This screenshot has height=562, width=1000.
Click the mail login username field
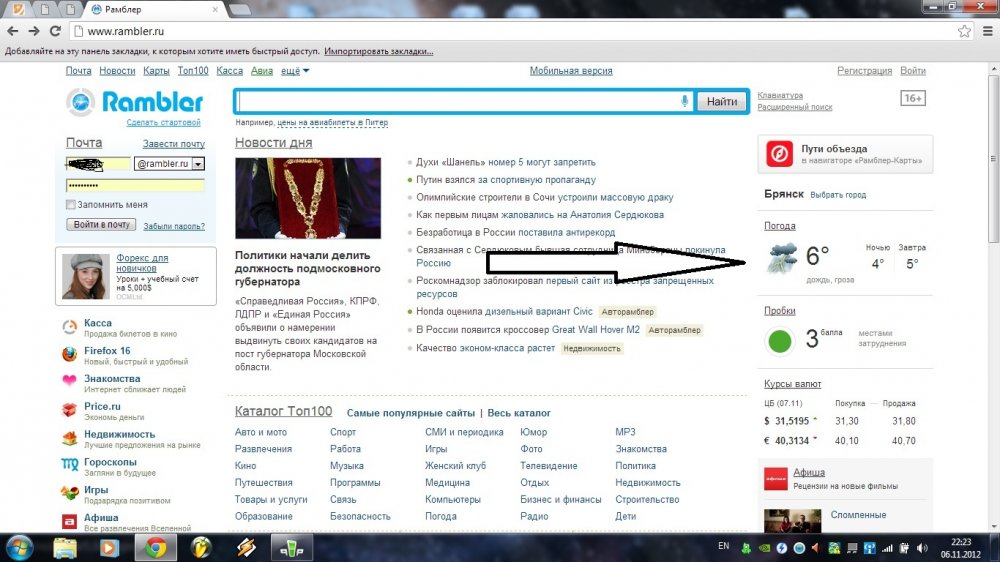pyautogui.click(x=98, y=164)
